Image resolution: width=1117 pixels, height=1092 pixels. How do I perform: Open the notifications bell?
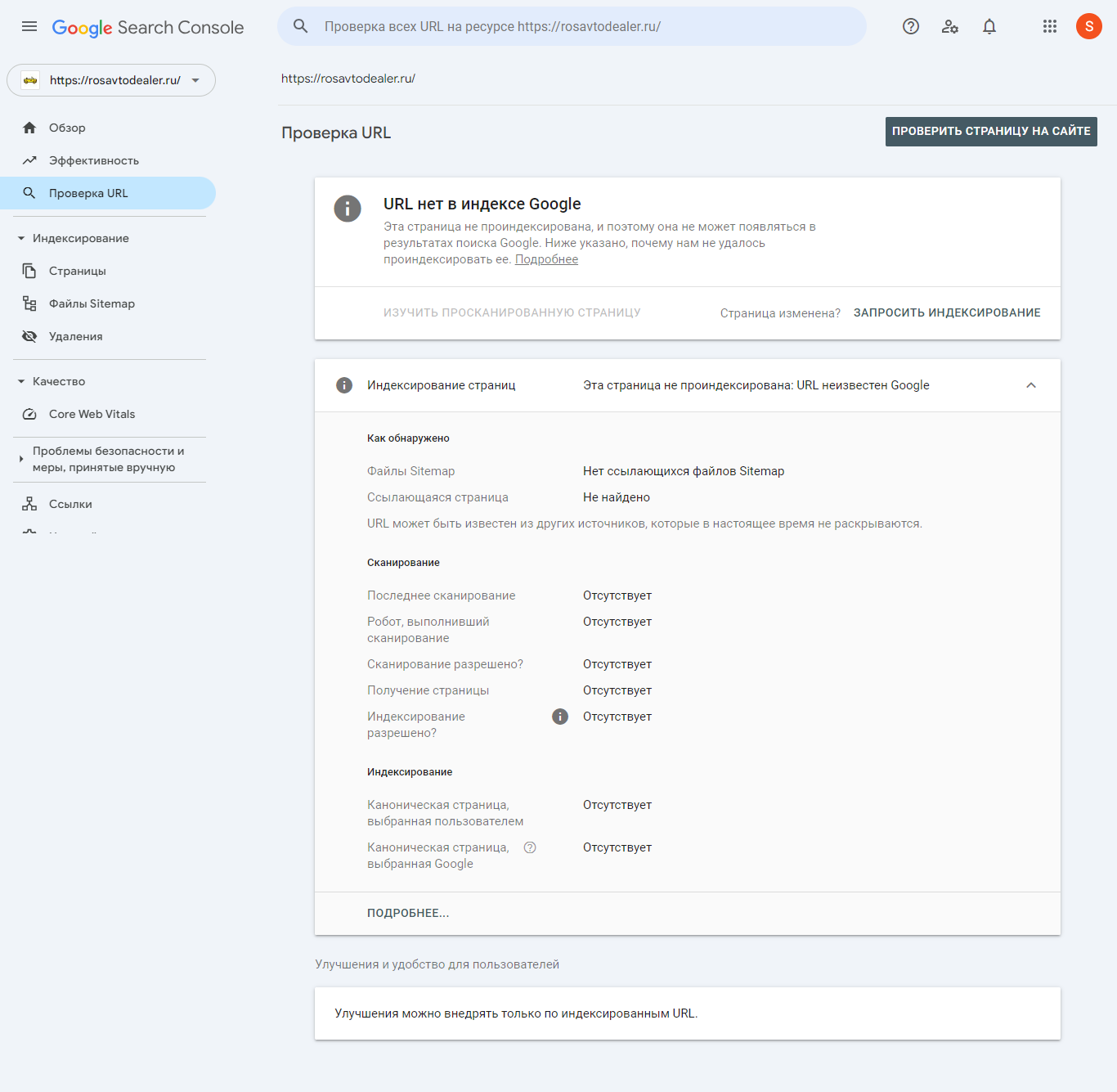click(x=989, y=26)
